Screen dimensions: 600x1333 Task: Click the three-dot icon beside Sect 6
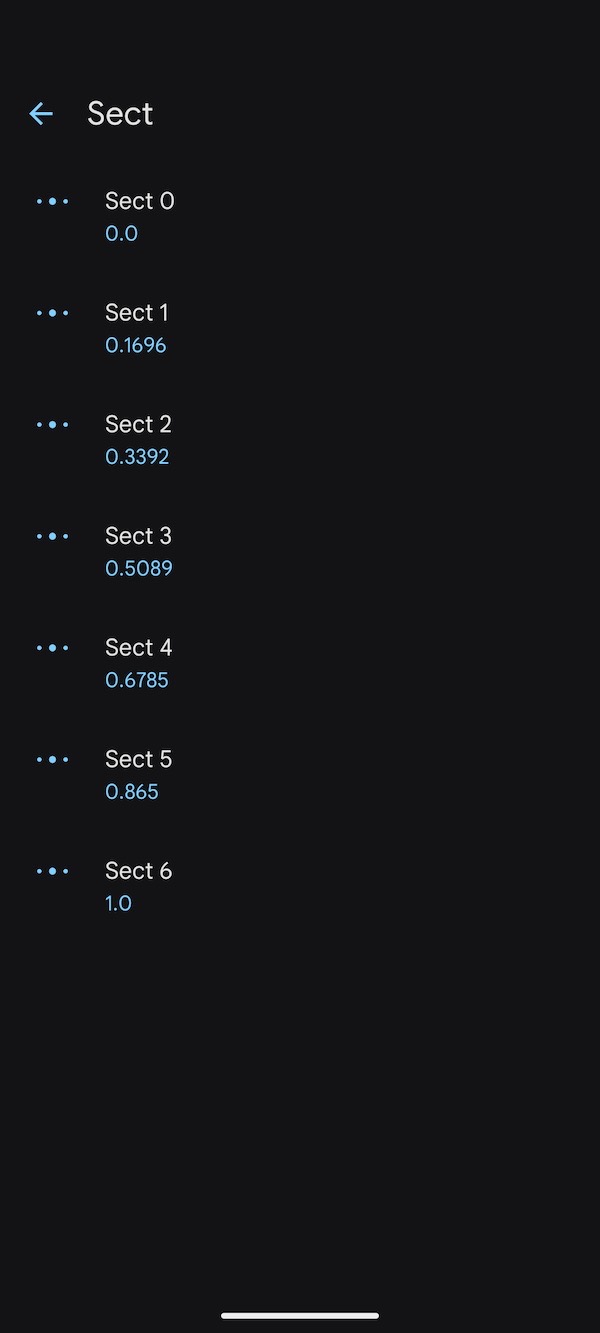(52, 871)
